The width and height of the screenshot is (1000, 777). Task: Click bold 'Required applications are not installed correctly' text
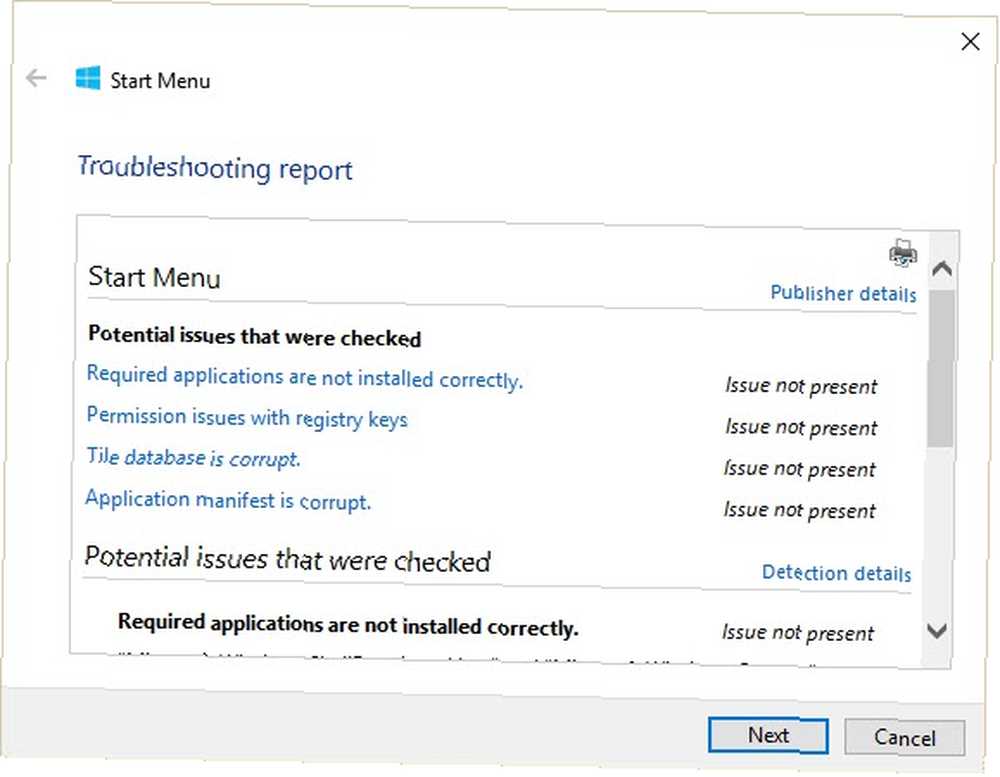point(348,625)
